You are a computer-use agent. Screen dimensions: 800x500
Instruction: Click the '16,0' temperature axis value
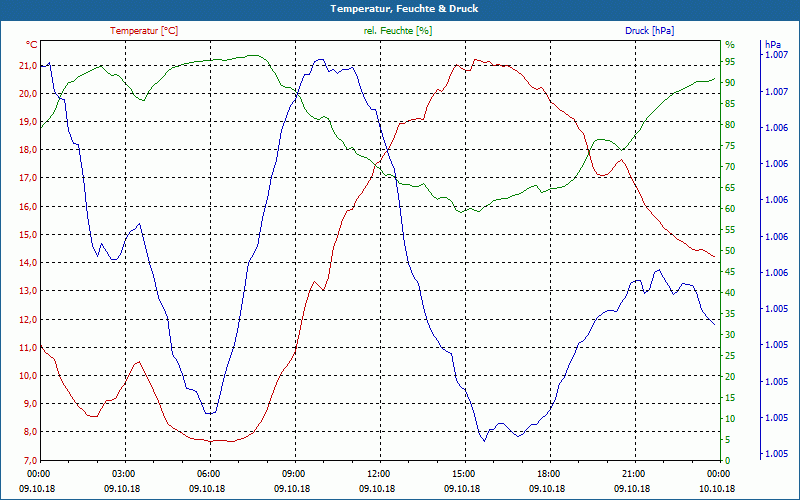(28, 207)
